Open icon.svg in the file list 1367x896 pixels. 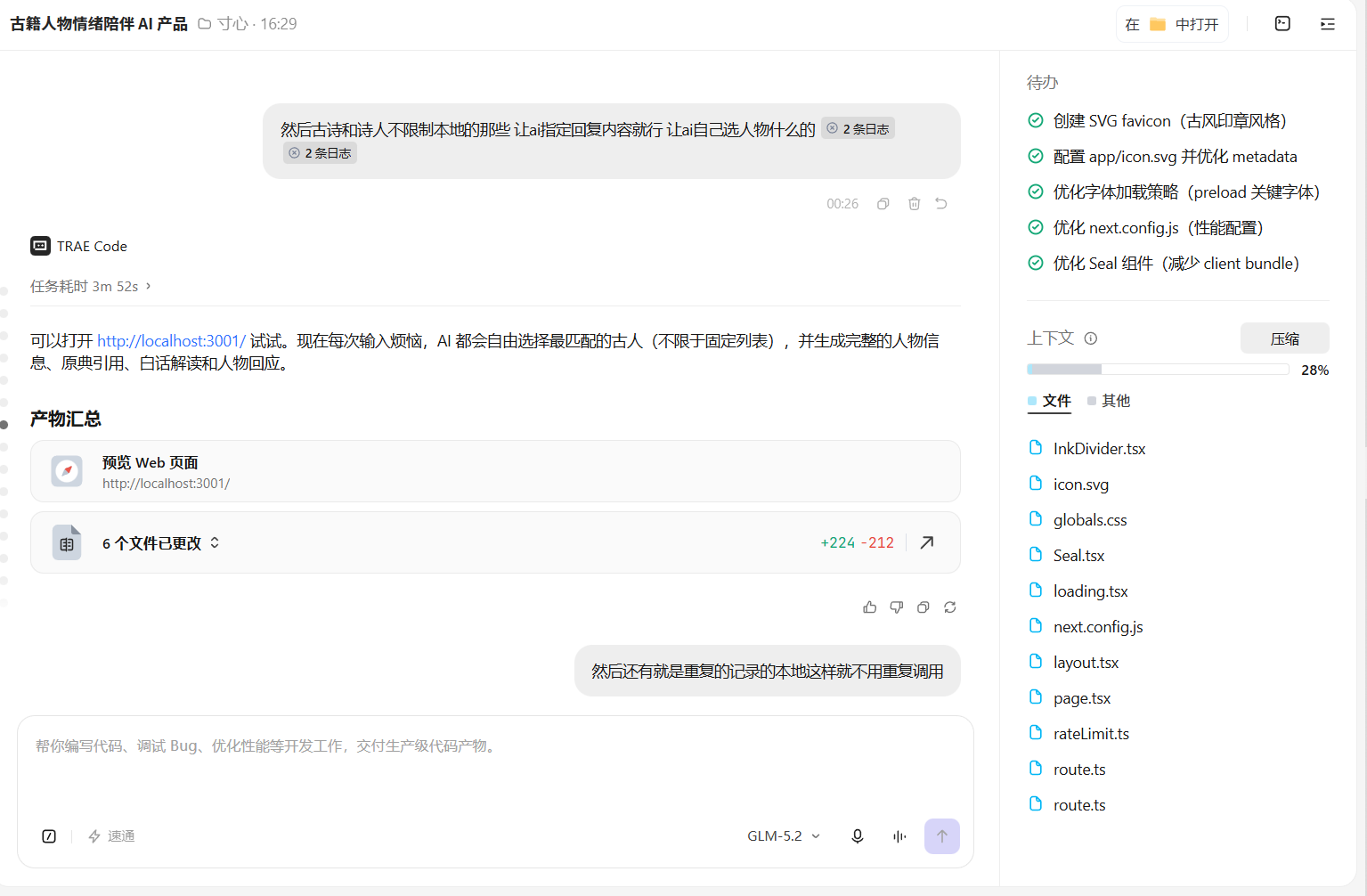coord(1081,485)
